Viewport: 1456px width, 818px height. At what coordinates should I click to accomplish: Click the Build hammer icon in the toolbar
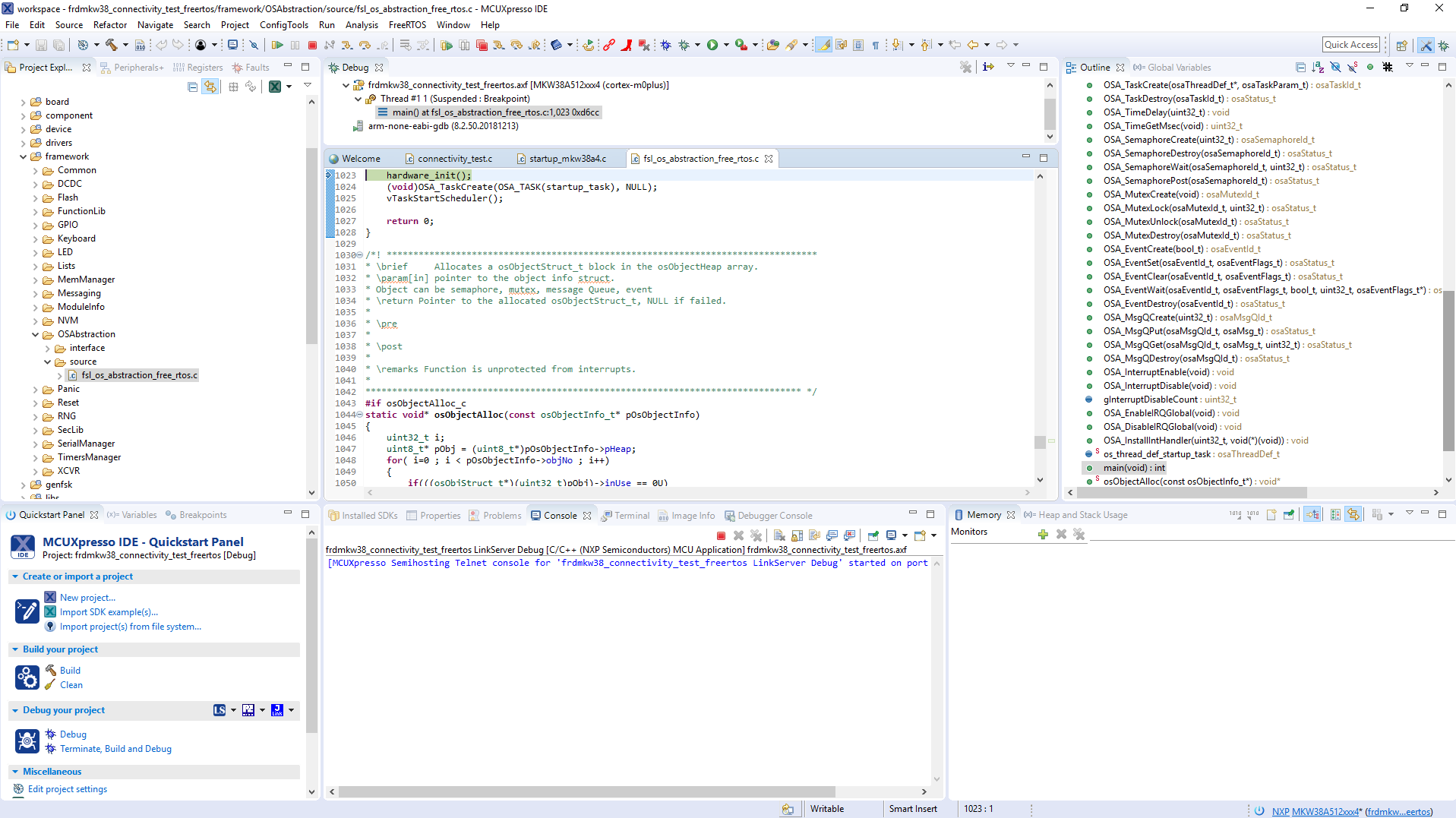pyautogui.click(x=112, y=46)
